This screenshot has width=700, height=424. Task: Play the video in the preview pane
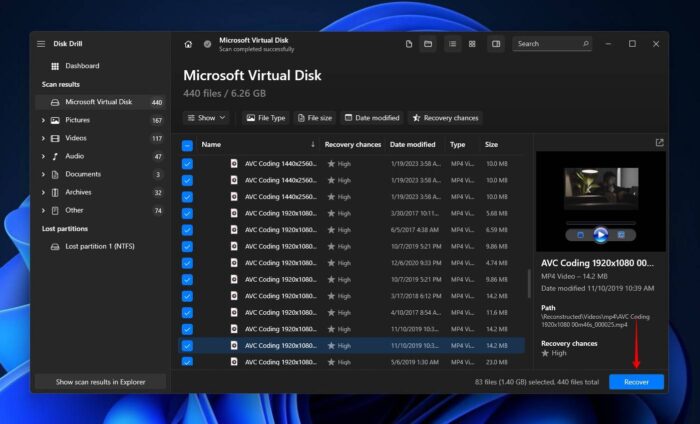pyautogui.click(x=600, y=235)
